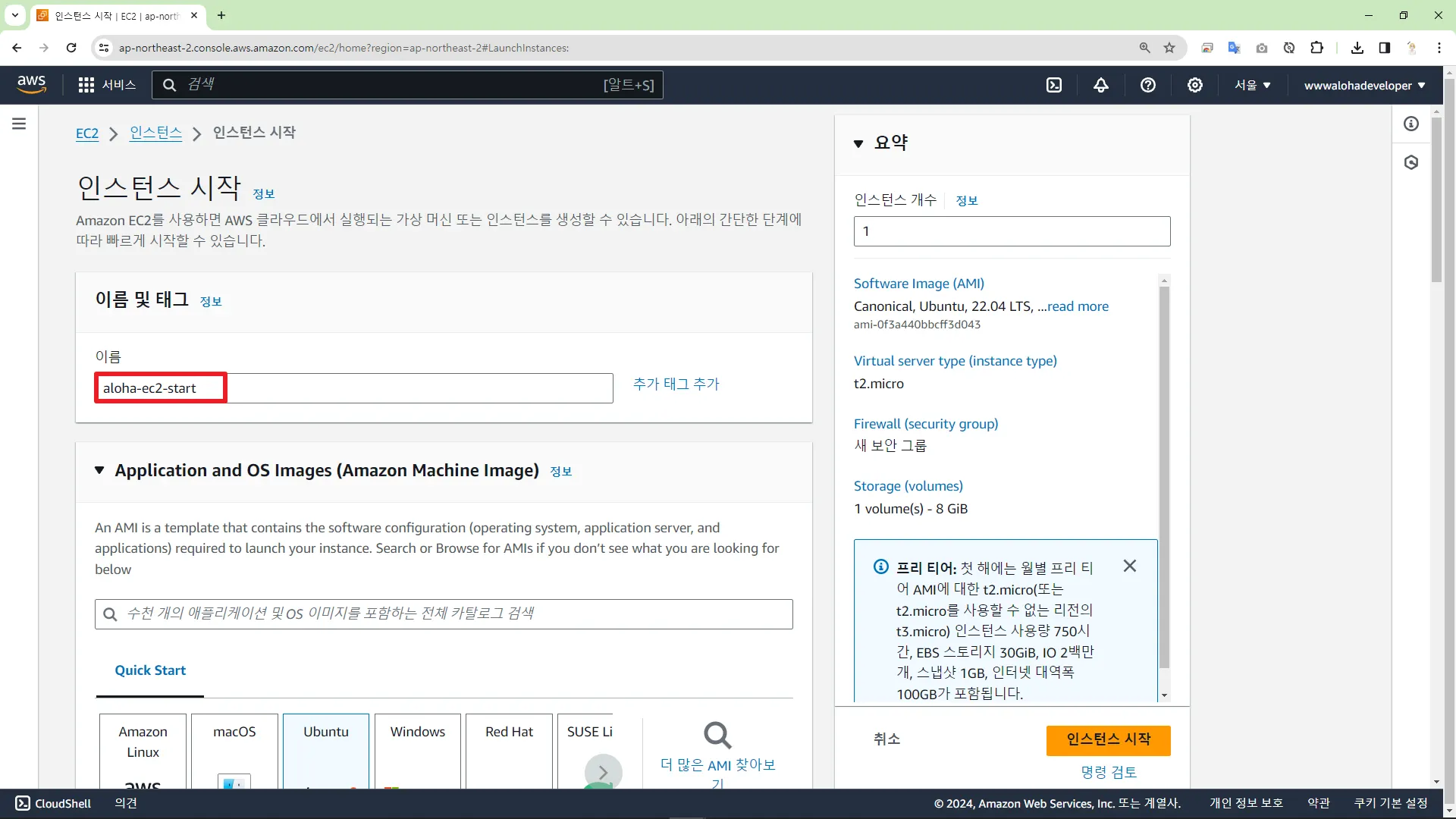The width and height of the screenshot is (1456, 819).
Task: Collapse the Summary panel
Action: point(858,143)
